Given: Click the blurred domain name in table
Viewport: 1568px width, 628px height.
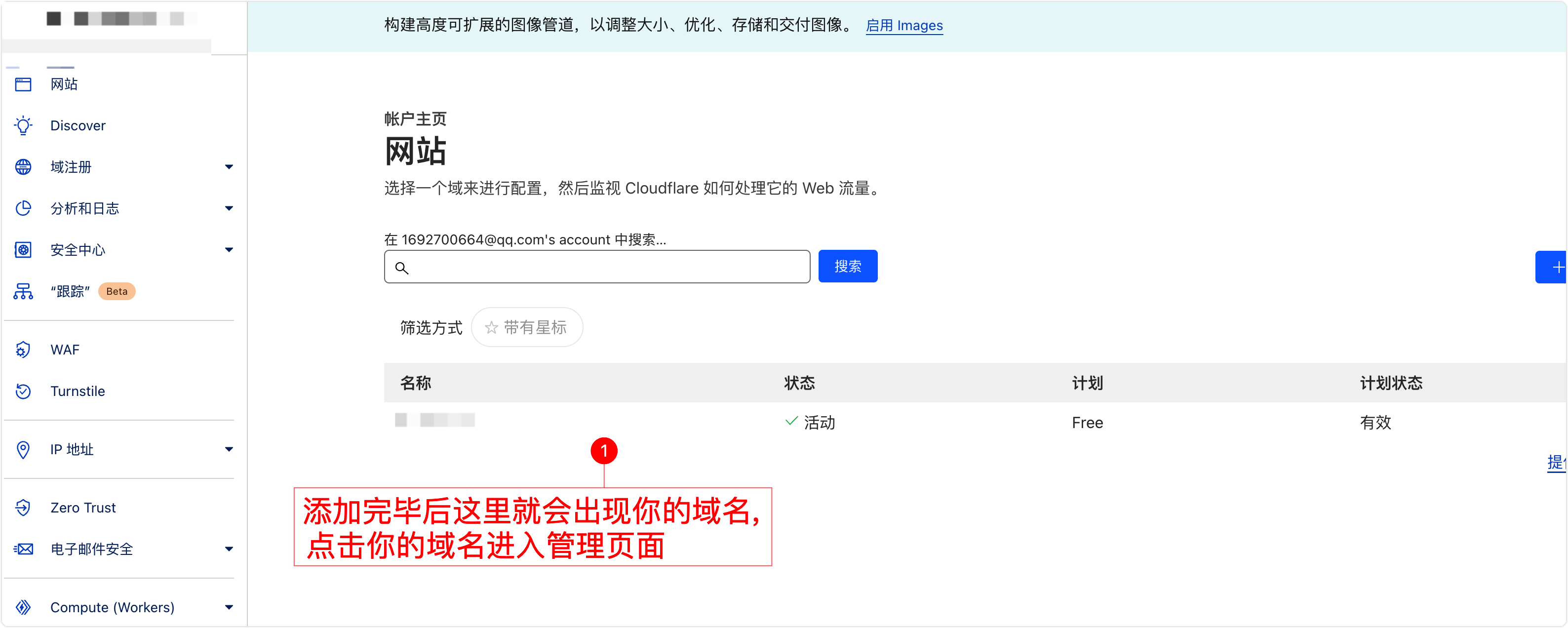Looking at the screenshot, I should point(434,420).
